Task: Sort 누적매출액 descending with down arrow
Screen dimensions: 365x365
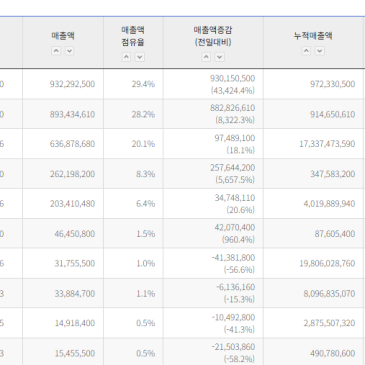Action: [x=320, y=51]
